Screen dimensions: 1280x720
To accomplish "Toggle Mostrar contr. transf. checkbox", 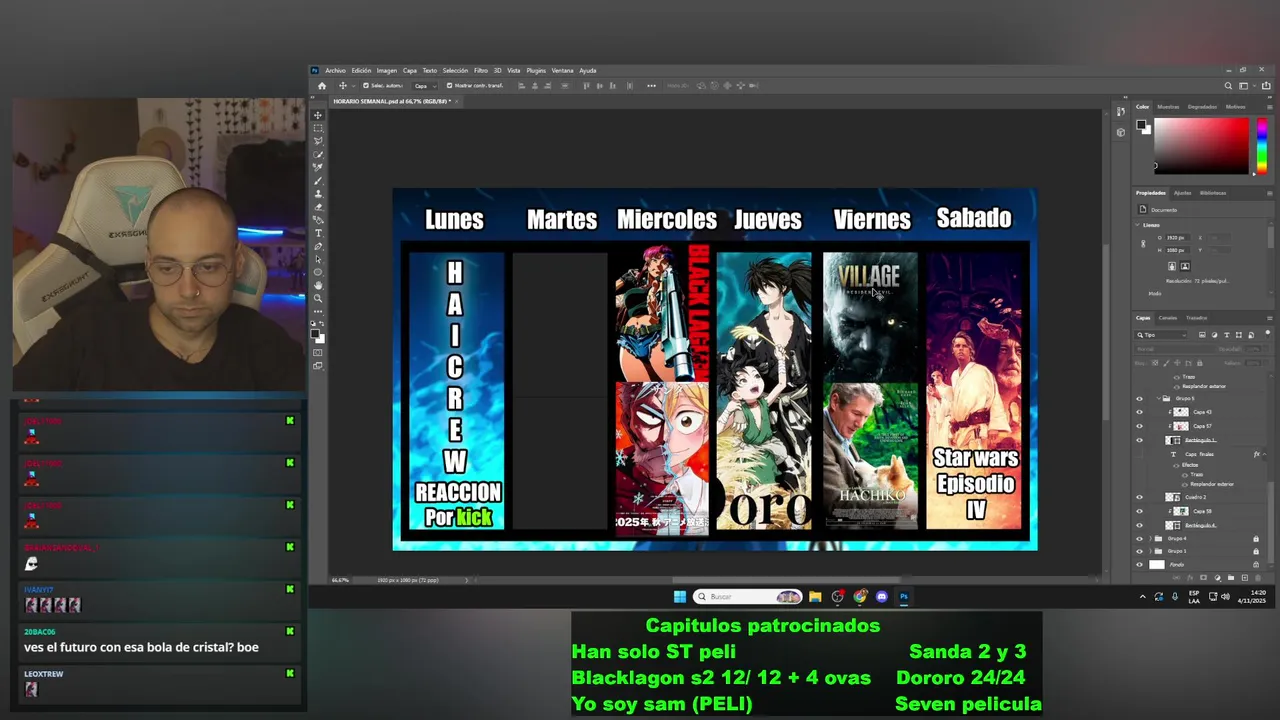I will point(450,86).
